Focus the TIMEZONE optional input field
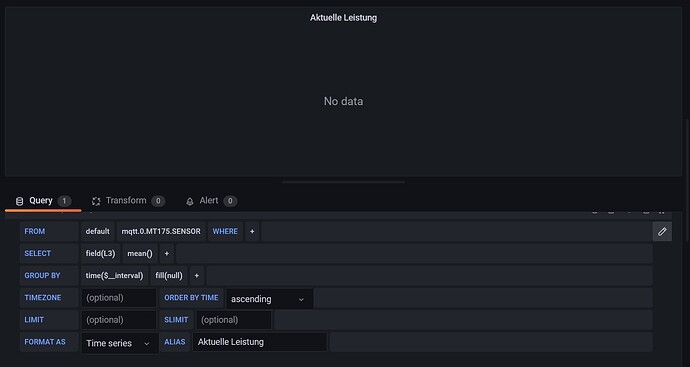The image size is (690, 367). 119,298
